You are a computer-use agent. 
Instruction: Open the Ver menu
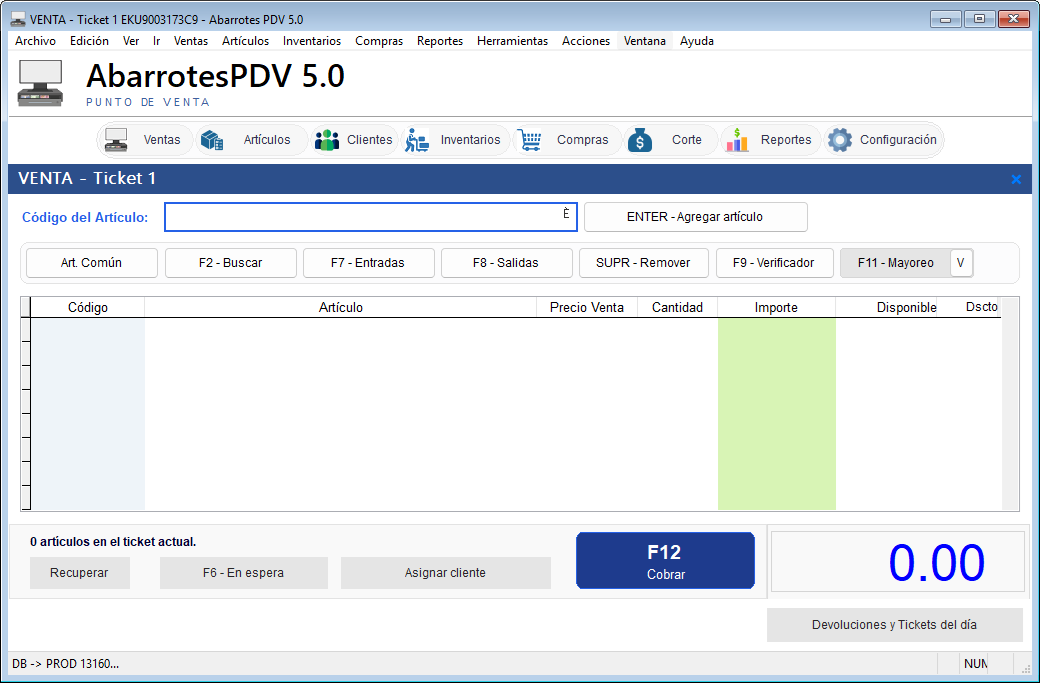(131, 41)
